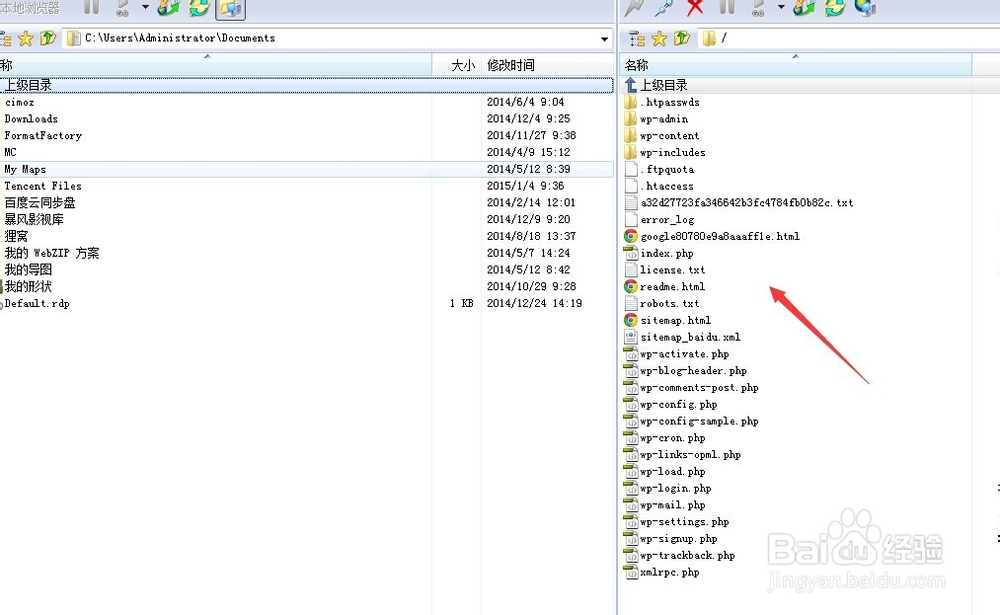Select sitemap_baidu.xml in the remote pane
The width and height of the screenshot is (1000, 615).
click(x=682, y=337)
